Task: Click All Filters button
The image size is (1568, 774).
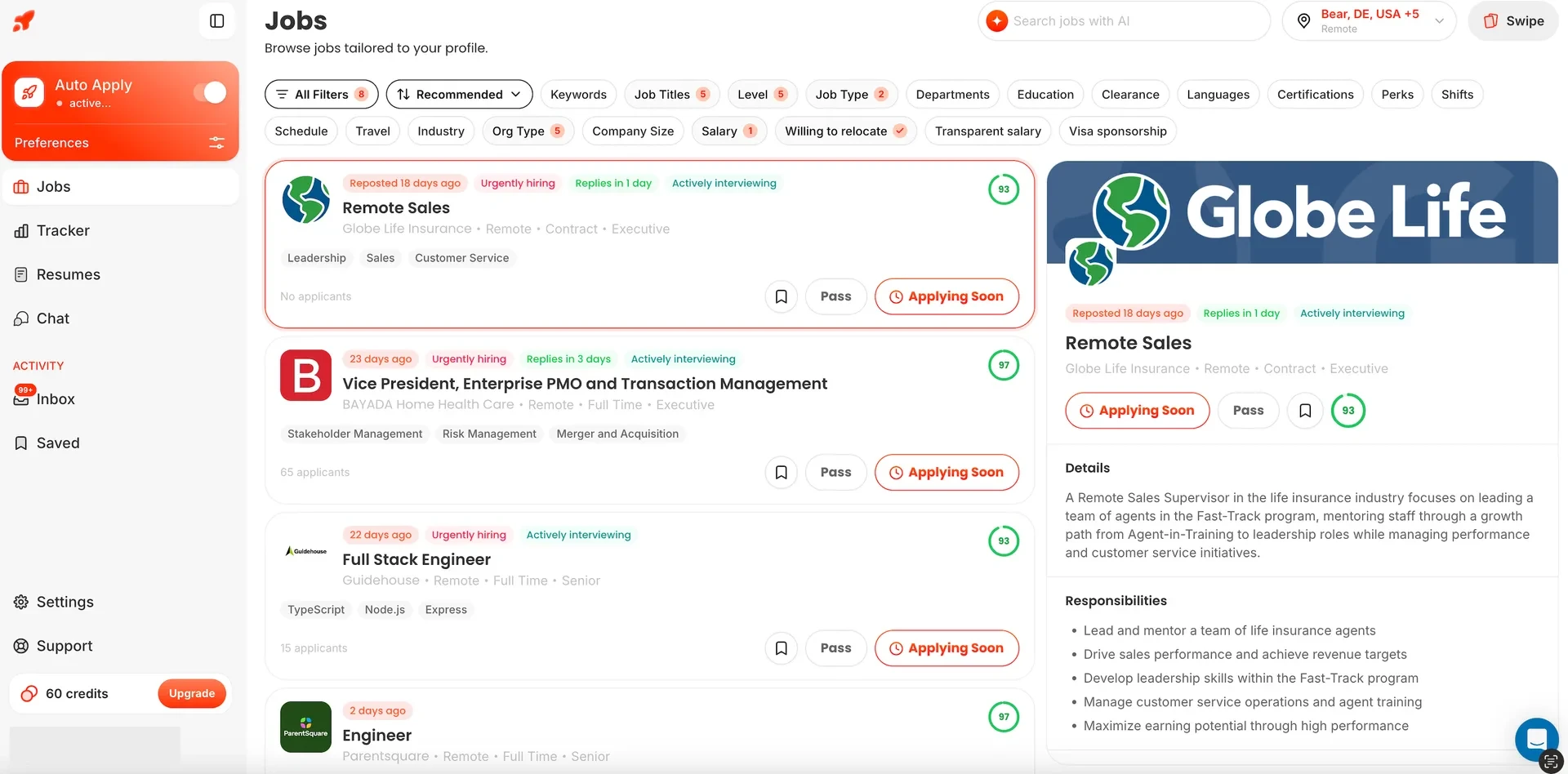Action: click(322, 95)
